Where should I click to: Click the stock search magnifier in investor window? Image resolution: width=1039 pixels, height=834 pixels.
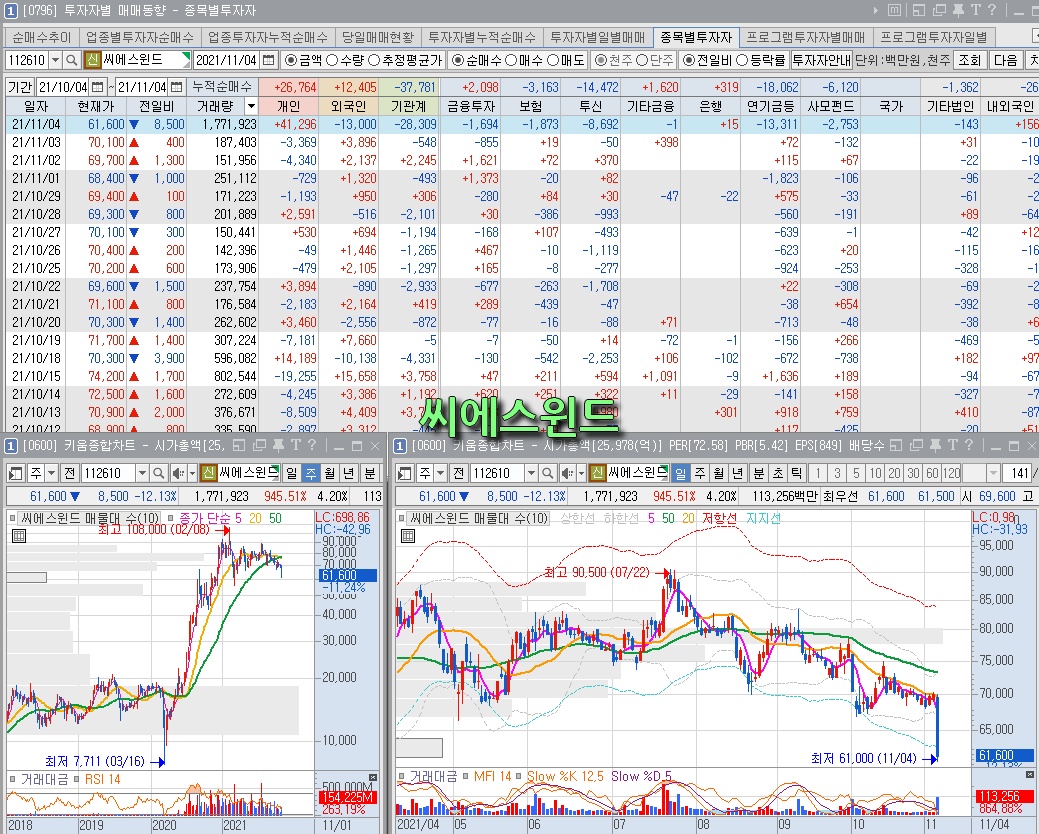(72, 60)
